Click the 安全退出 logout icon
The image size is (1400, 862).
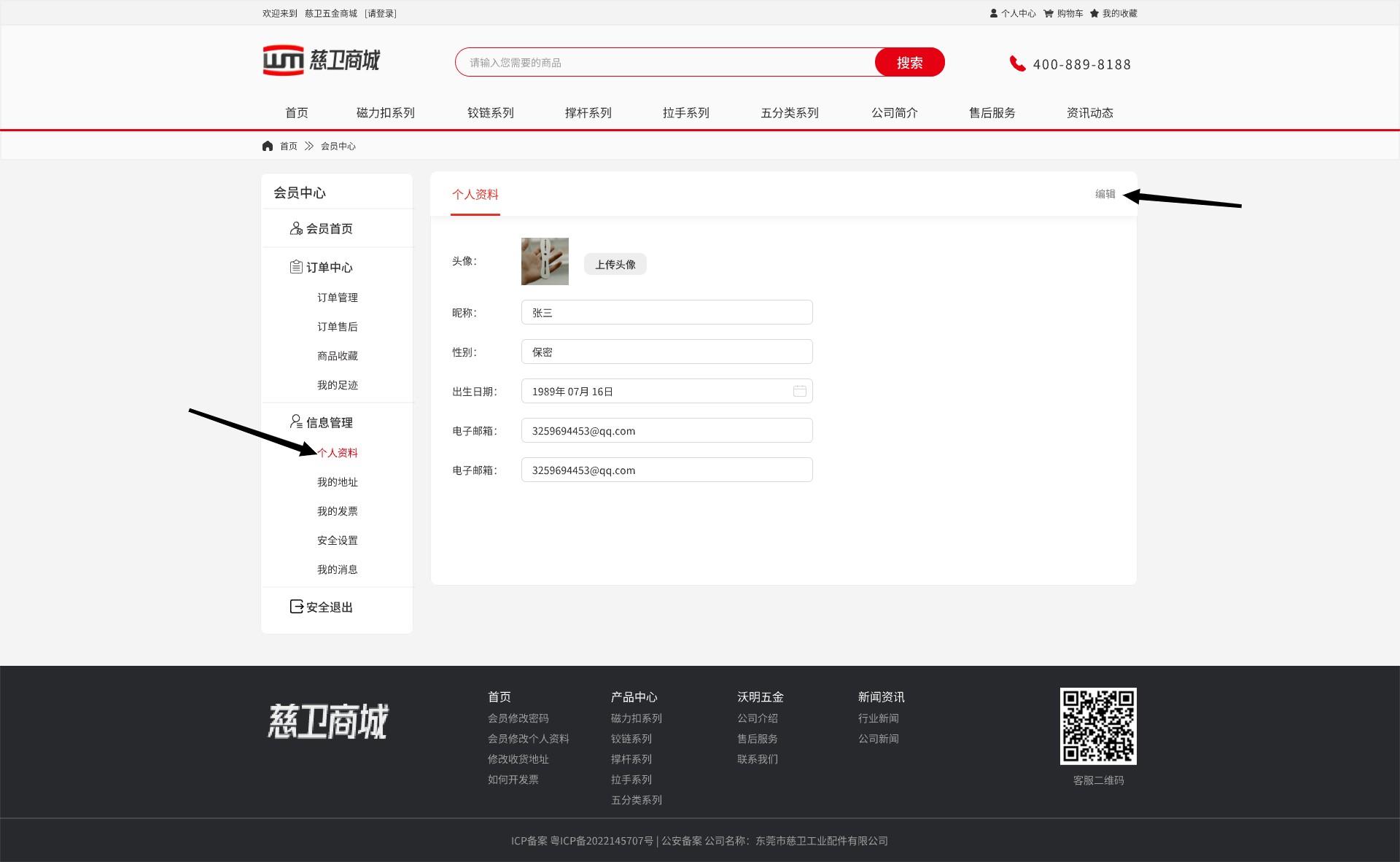[296, 607]
